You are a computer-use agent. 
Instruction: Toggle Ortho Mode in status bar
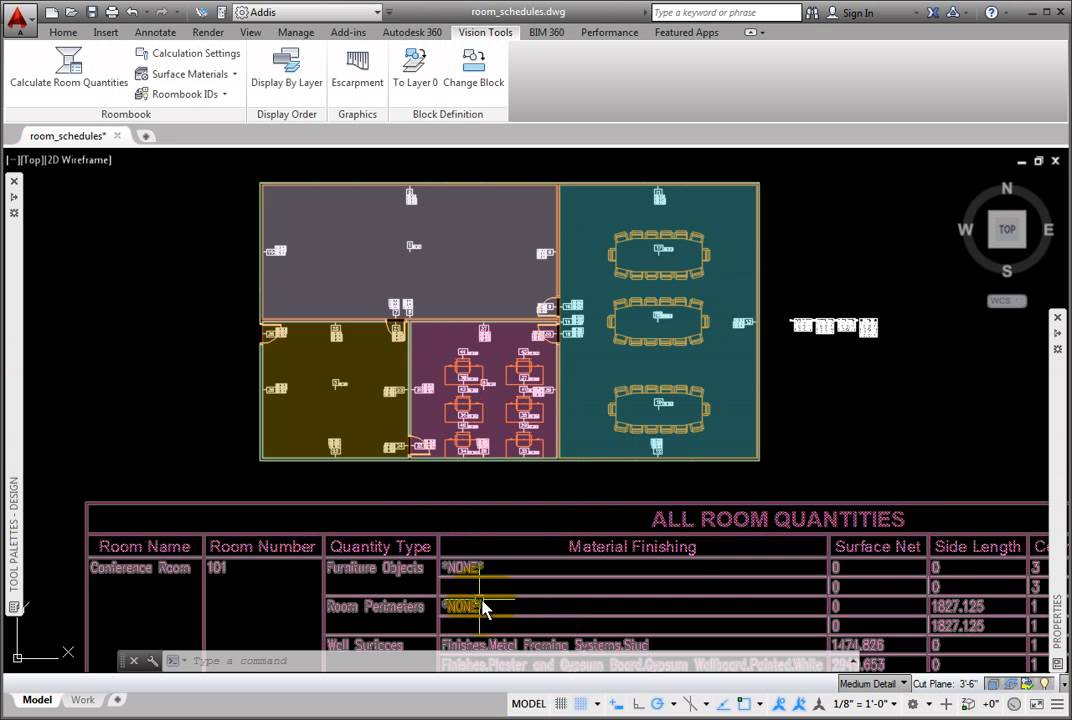[x=638, y=704]
